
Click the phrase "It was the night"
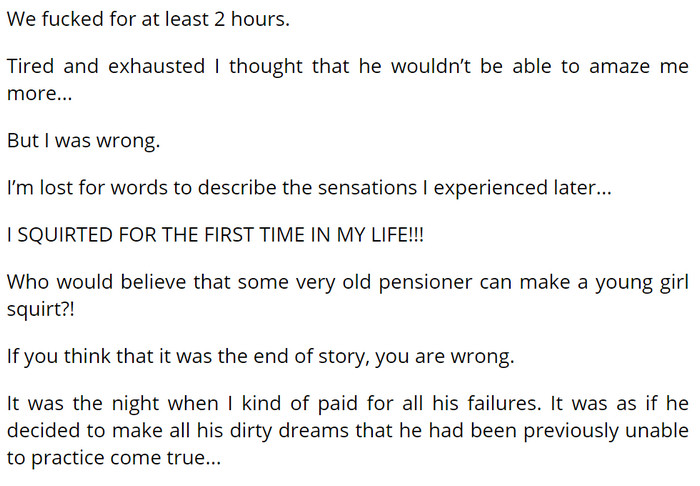click(x=83, y=404)
